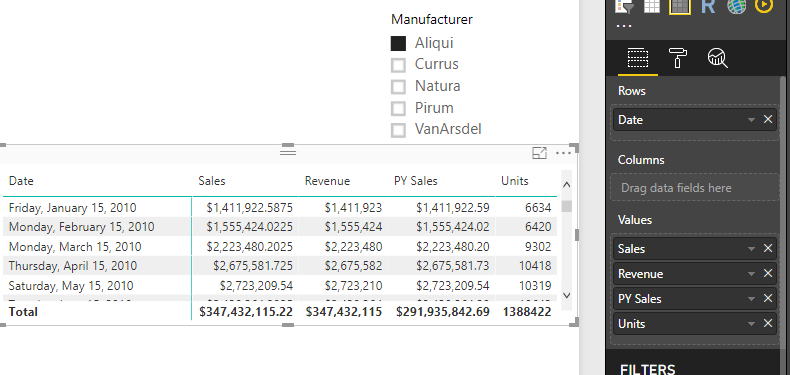Click the PY Sales column header
The height and width of the screenshot is (375, 790).
[x=416, y=181]
